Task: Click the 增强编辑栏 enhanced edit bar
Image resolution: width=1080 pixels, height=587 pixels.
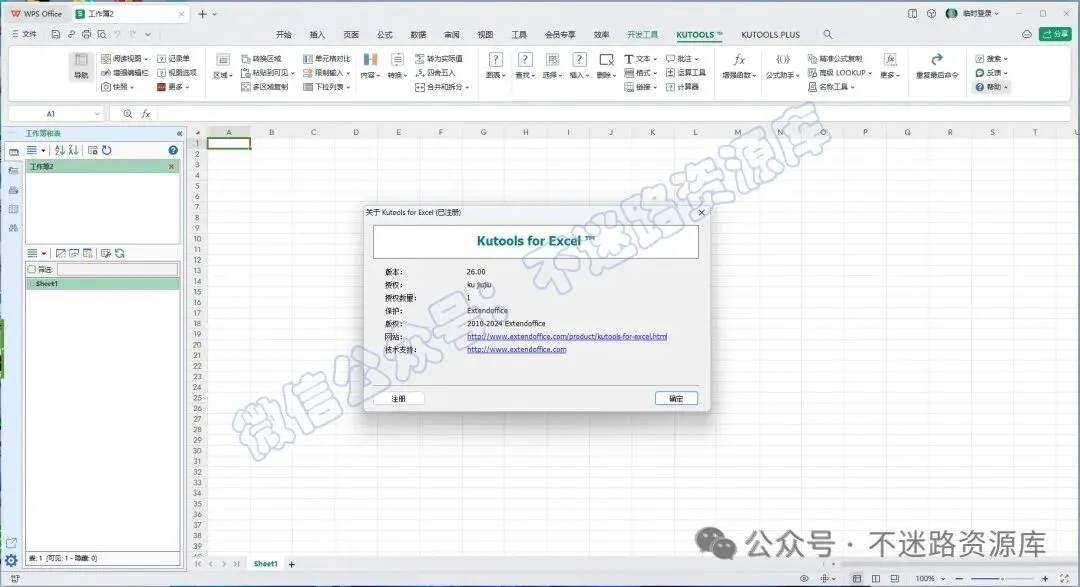Action: 125,73
